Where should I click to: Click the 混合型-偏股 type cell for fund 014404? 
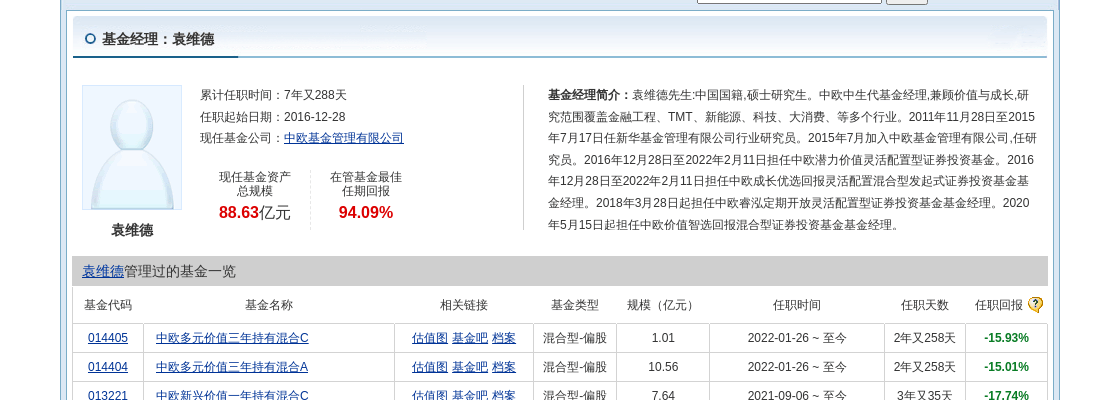(x=575, y=367)
